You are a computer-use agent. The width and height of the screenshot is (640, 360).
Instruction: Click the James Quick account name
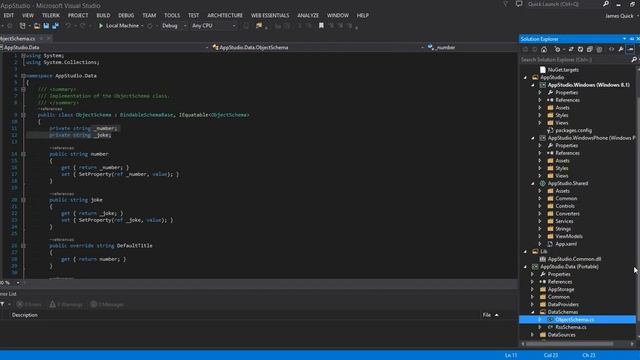coord(619,16)
